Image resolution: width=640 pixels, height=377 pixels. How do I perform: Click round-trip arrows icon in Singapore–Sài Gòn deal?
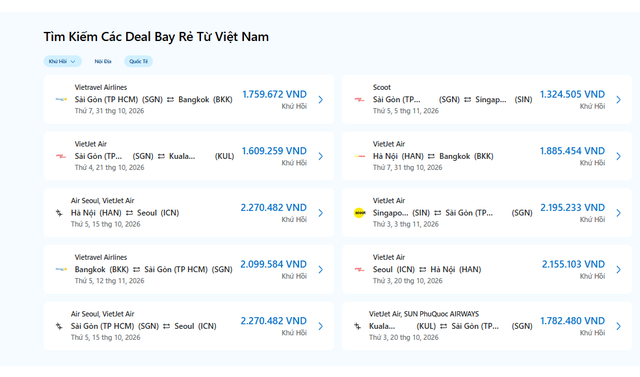(438, 213)
